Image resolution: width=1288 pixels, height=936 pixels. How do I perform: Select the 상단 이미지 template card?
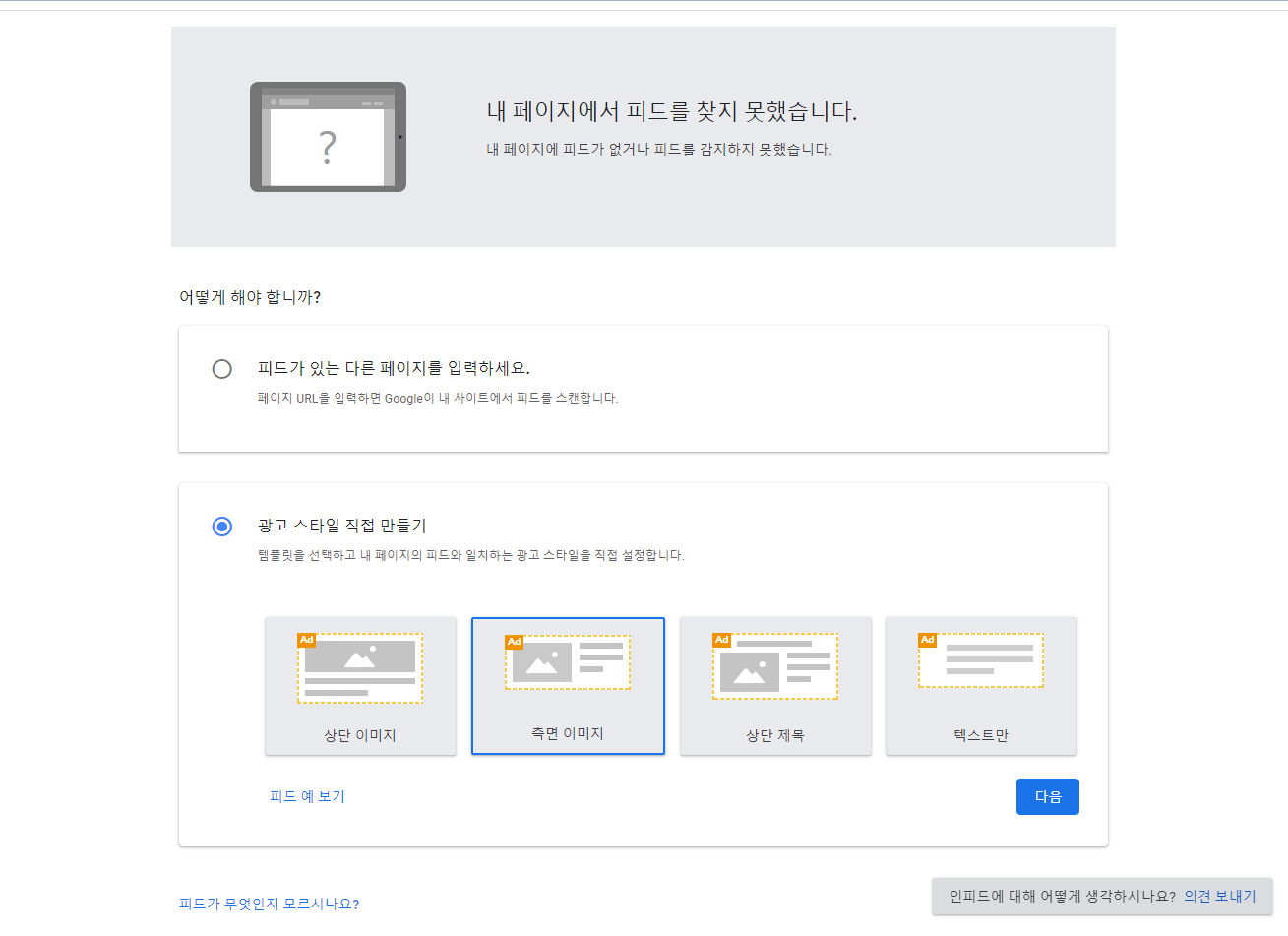click(360, 686)
